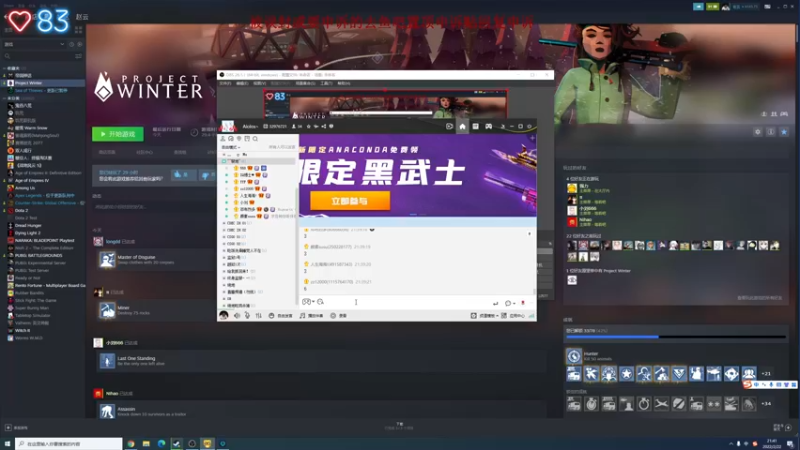Toggle YY microphone icon in bottom bar

(247, 316)
